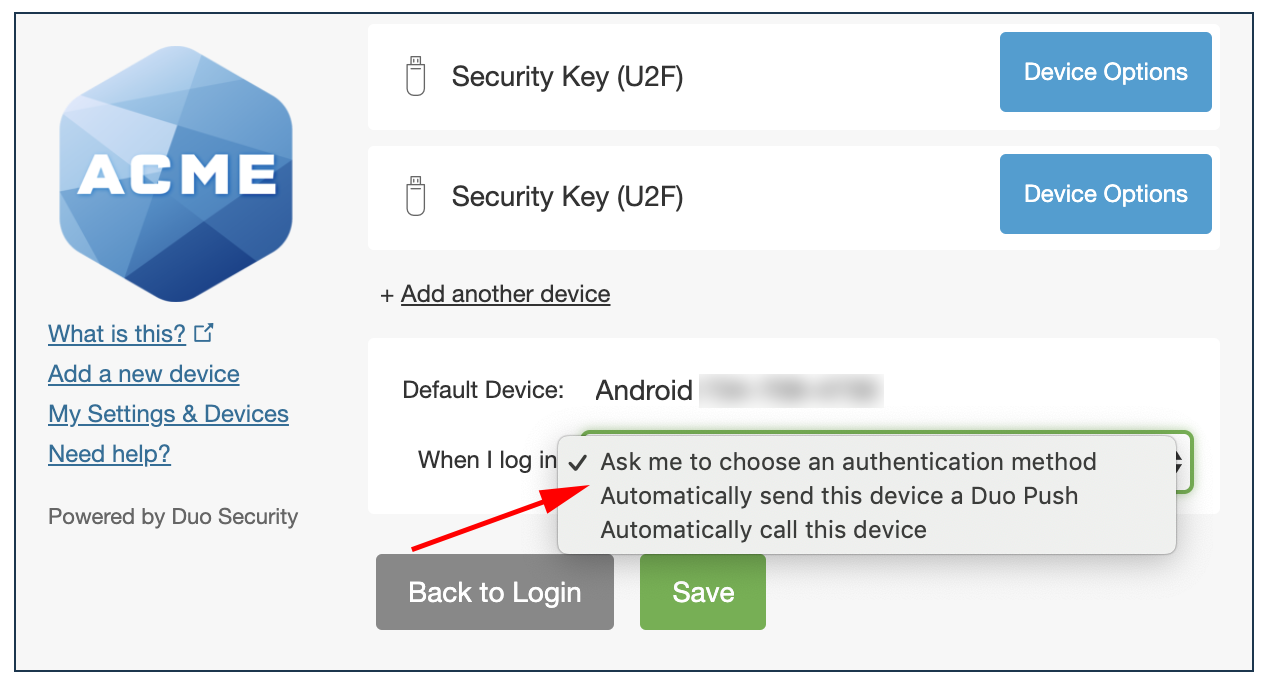This screenshot has width=1268, height=684.
Task: Pick "Automatically call this device" option
Action: pos(763,529)
